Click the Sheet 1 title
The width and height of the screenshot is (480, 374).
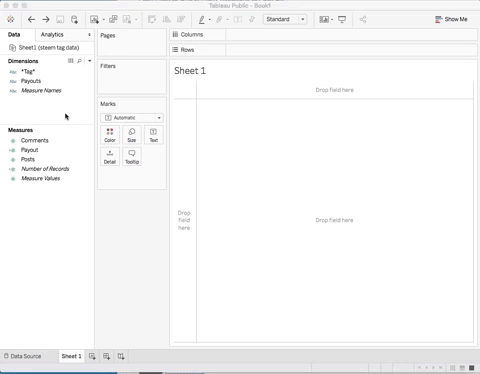pos(190,71)
